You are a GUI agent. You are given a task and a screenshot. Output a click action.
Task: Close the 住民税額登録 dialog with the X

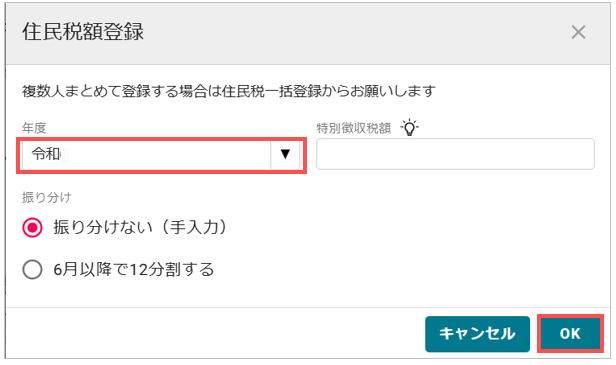[578, 32]
